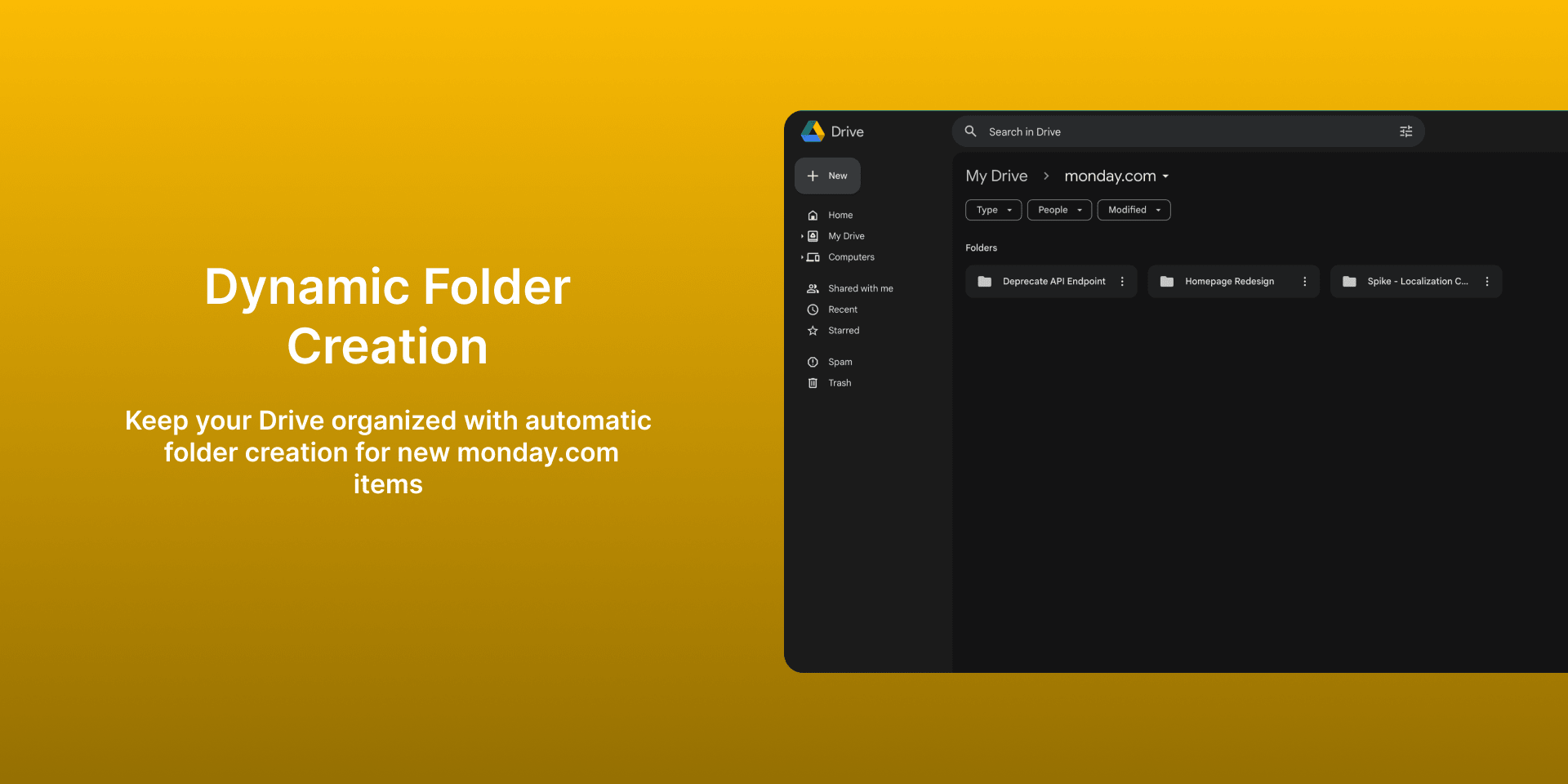This screenshot has width=1568, height=784.
Task: Click the Google Drive logo icon
Action: [x=813, y=131]
